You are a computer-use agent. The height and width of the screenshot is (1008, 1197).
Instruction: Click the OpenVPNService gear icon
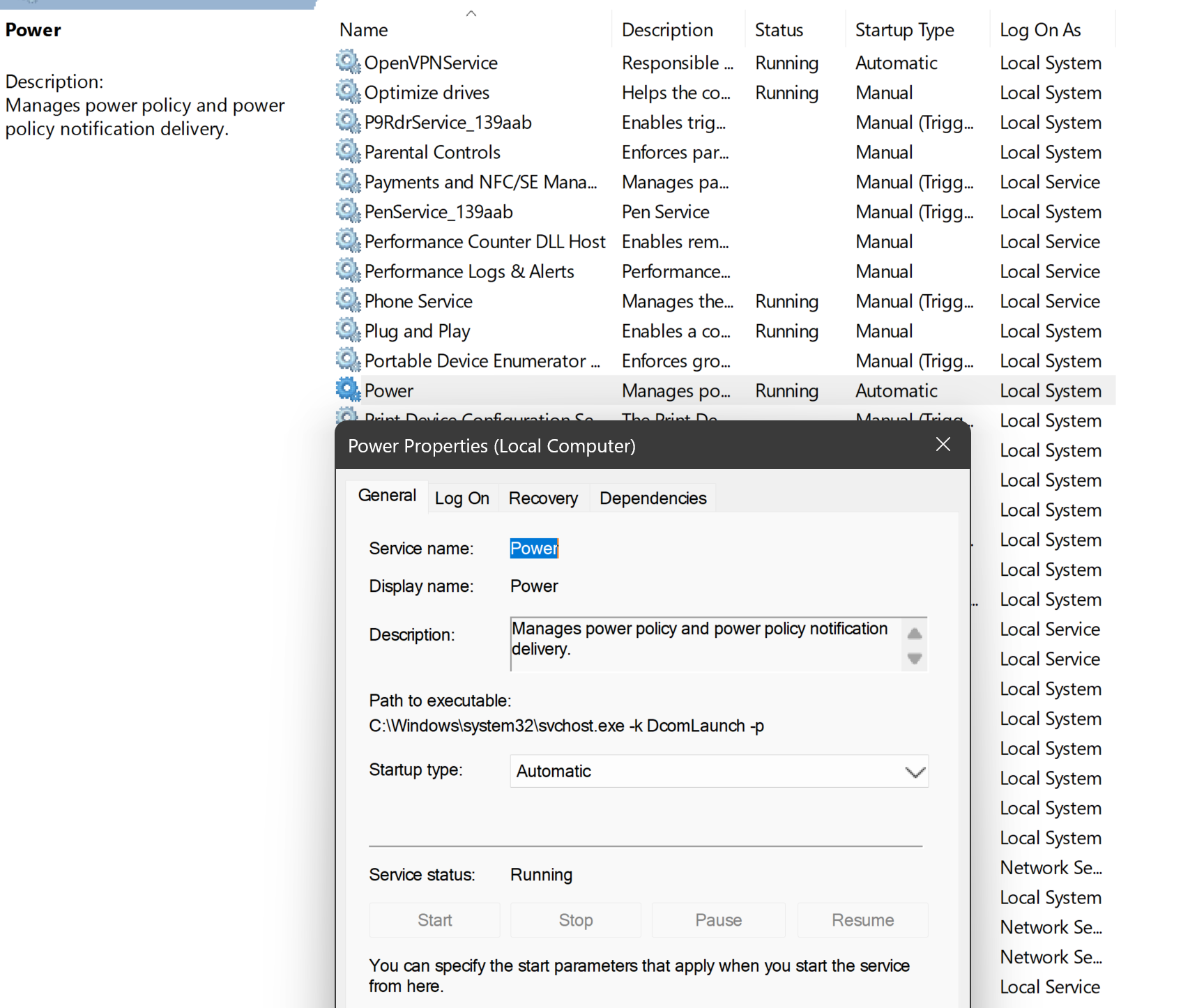point(348,61)
